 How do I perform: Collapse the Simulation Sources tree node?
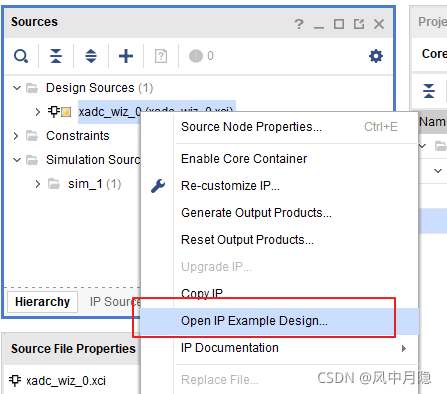click(x=17, y=160)
